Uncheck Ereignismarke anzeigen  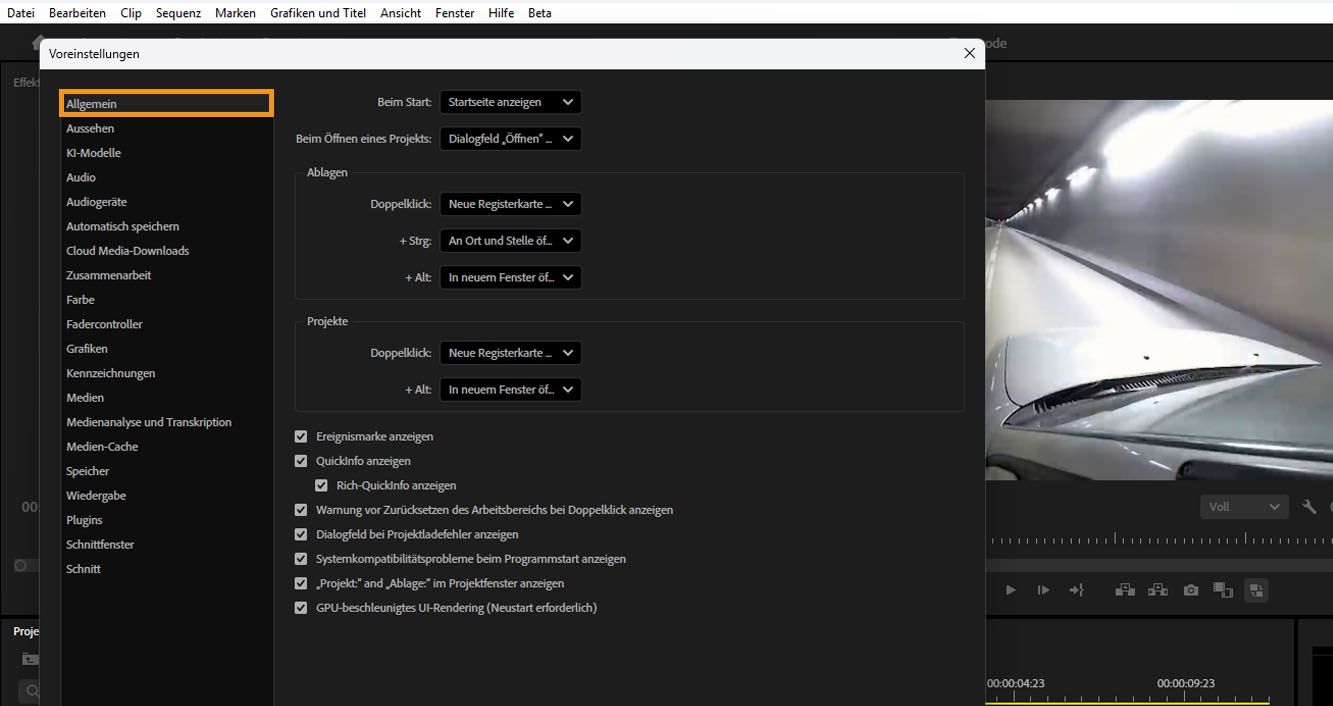(301, 437)
